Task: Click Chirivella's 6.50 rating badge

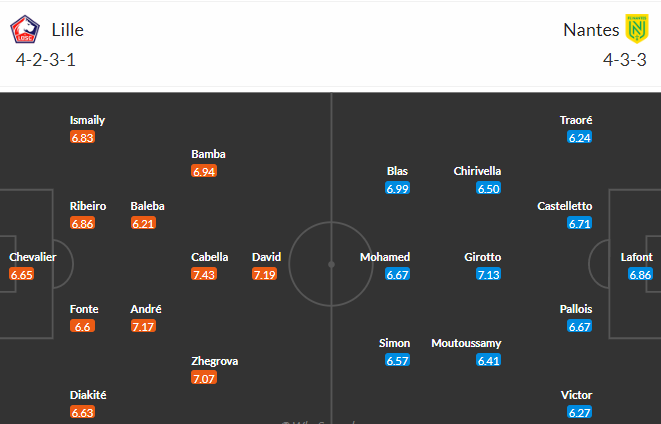Action: tap(489, 188)
